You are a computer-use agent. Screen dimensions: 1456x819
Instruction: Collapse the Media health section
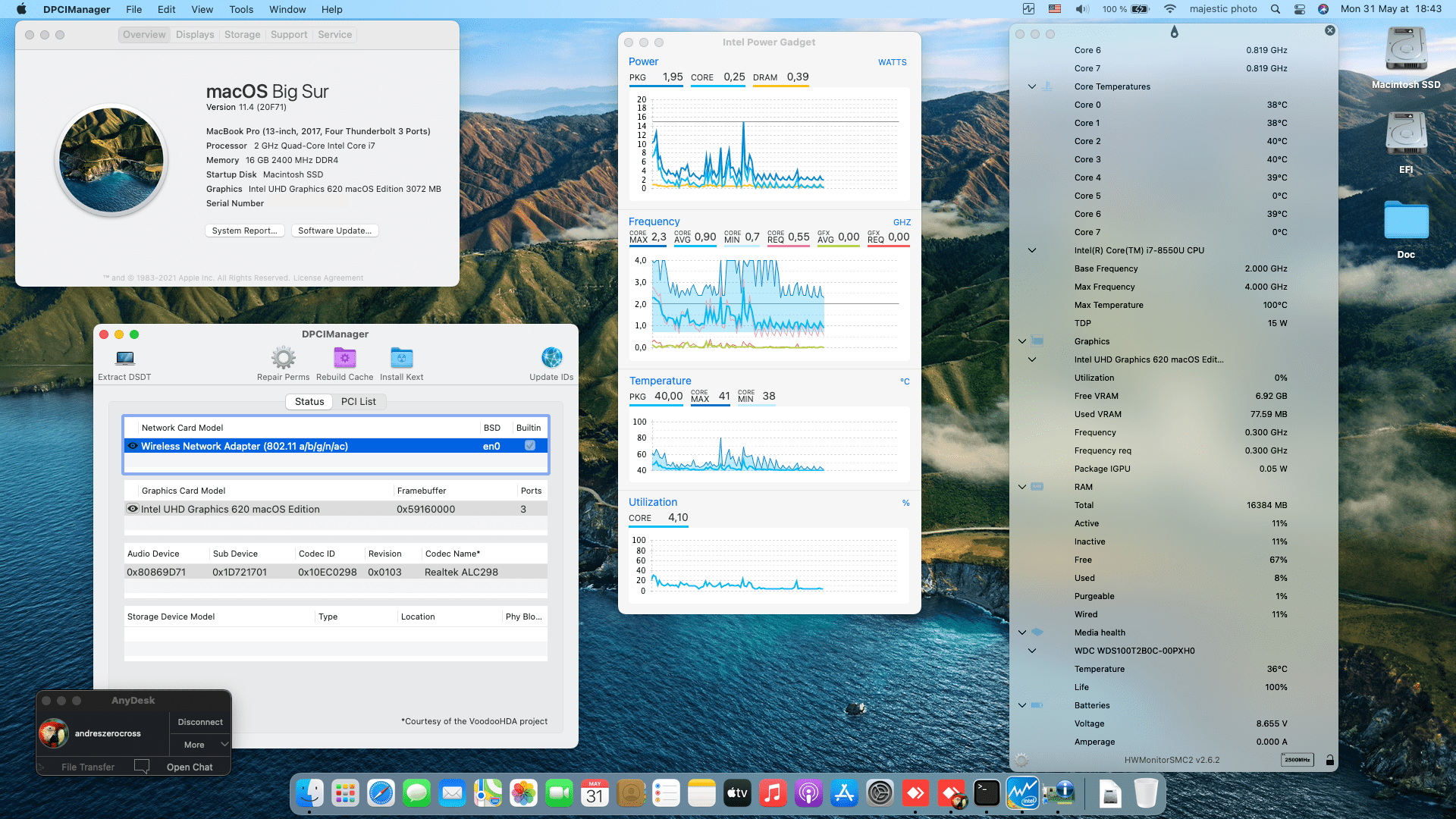[1022, 632]
